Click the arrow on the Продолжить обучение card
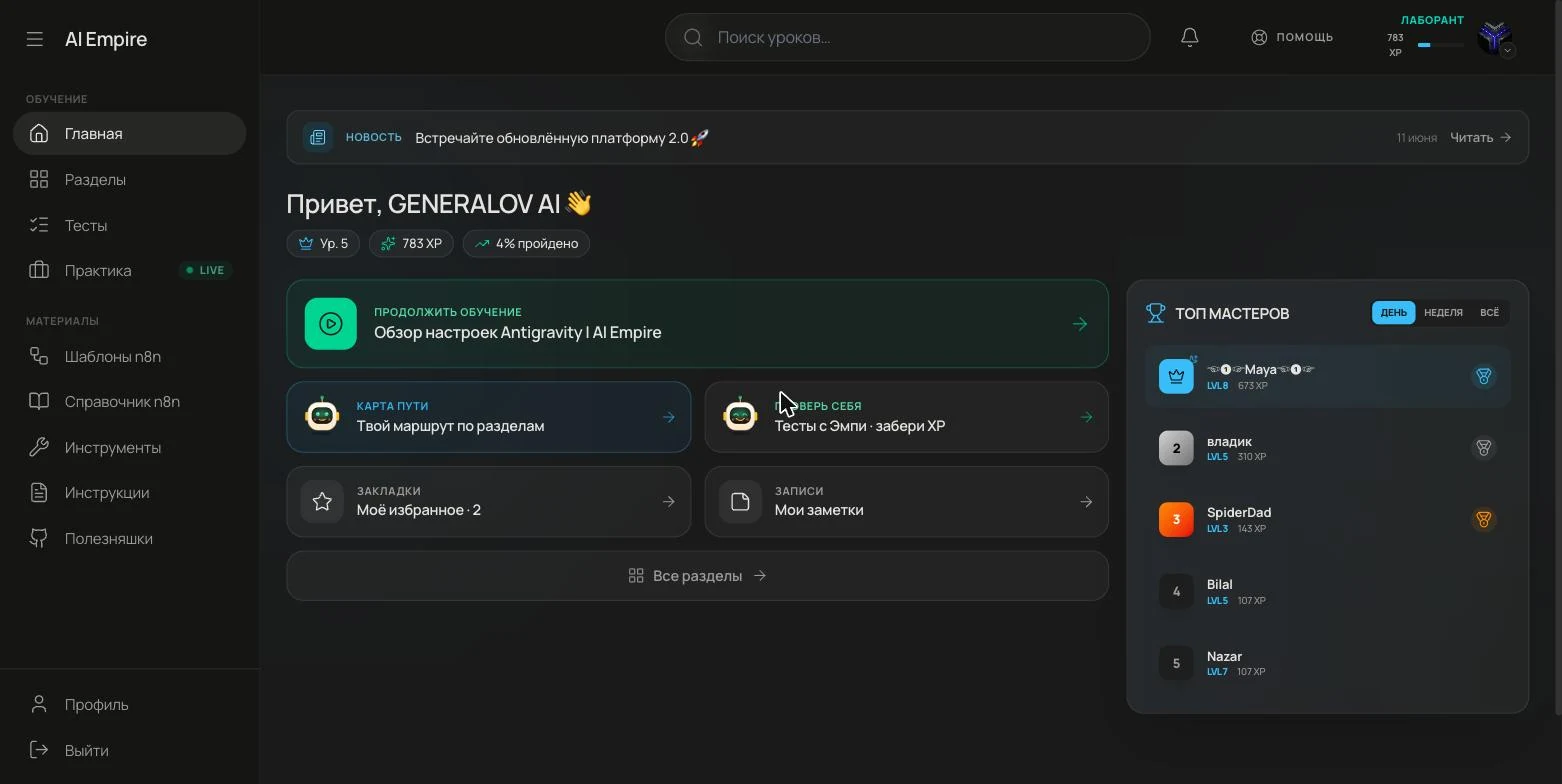The height and width of the screenshot is (784, 1562). pos(1080,324)
